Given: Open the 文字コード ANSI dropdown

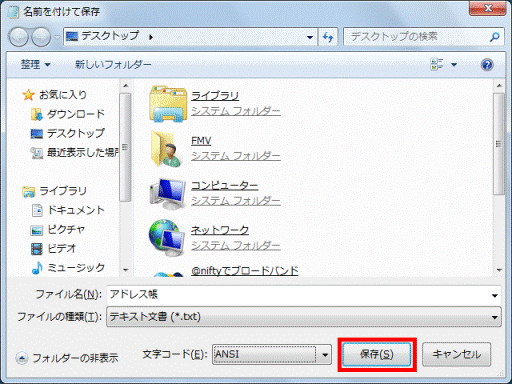Looking at the screenshot, I should 272,354.
